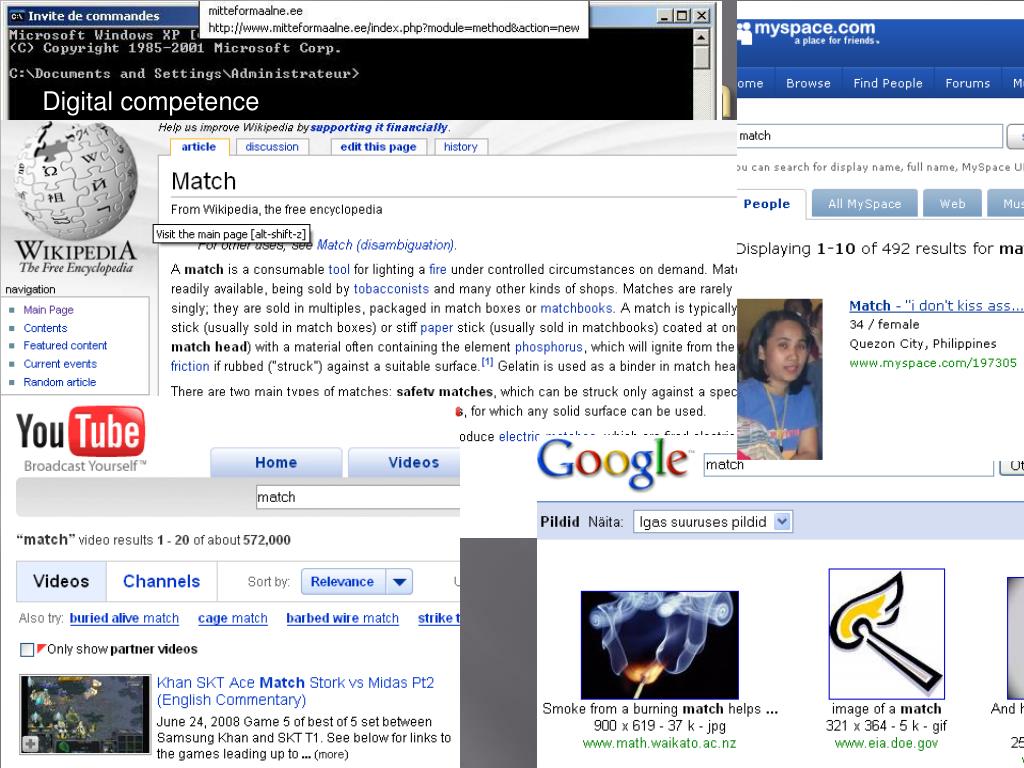The height and width of the screenshot is (768, 1024).
Task: Open the Relevance sort-by dropdown
Action: (x=399, y=582)
